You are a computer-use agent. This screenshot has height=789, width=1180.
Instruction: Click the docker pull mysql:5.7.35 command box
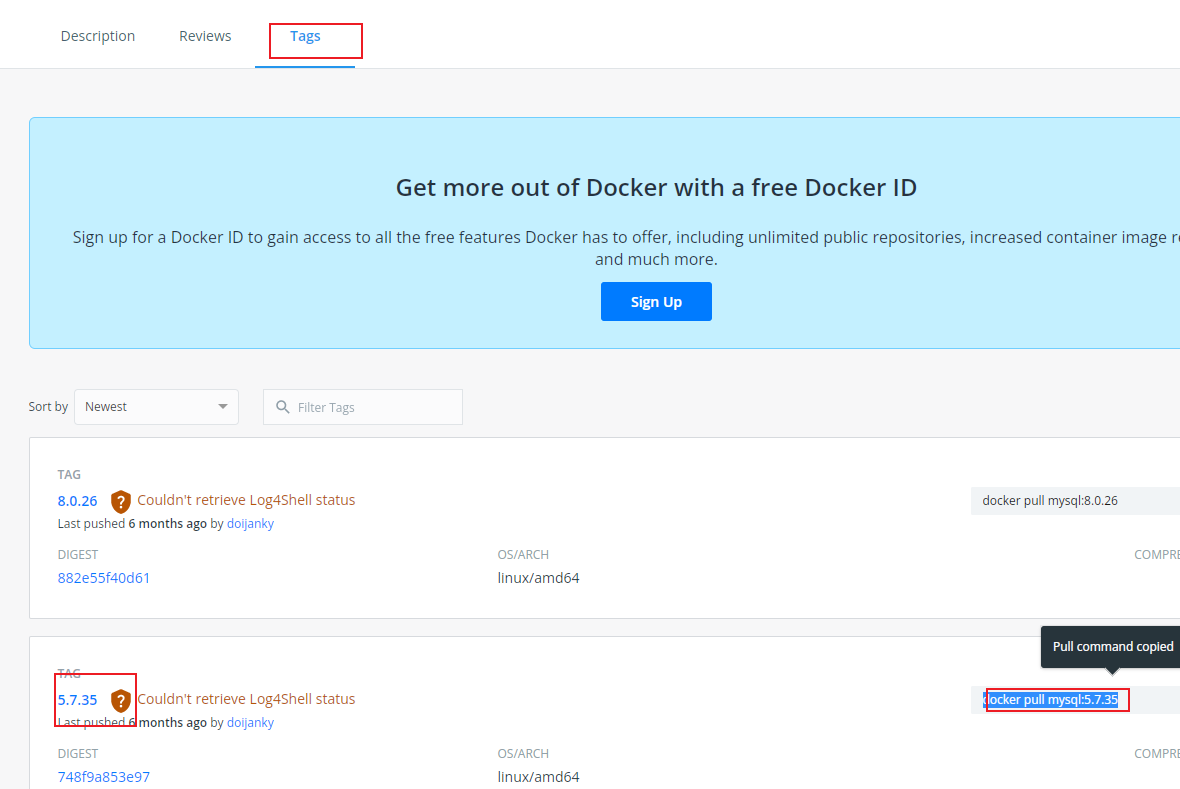(1050, 699)
